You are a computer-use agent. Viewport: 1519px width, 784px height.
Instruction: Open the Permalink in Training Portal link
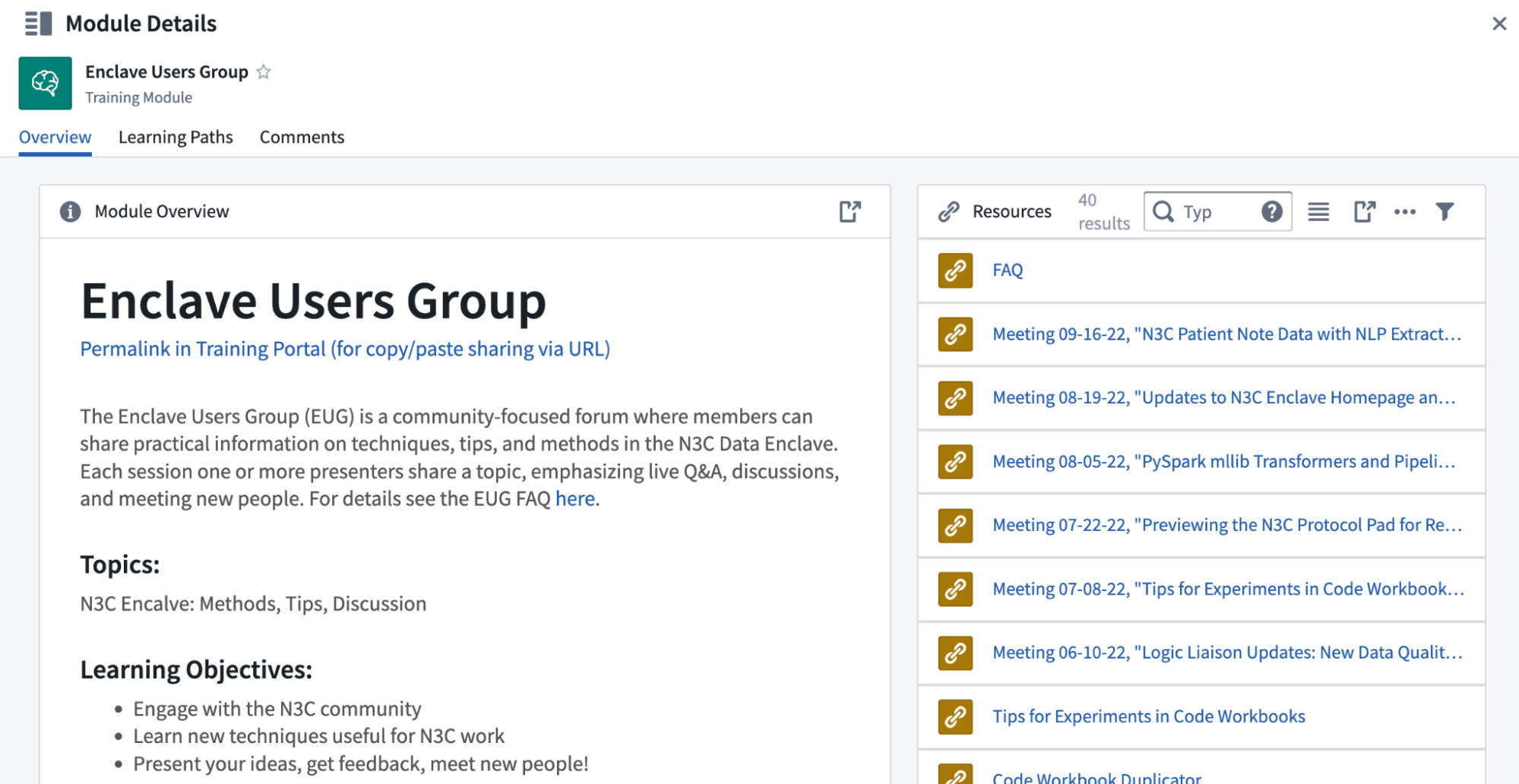(345, 349)
